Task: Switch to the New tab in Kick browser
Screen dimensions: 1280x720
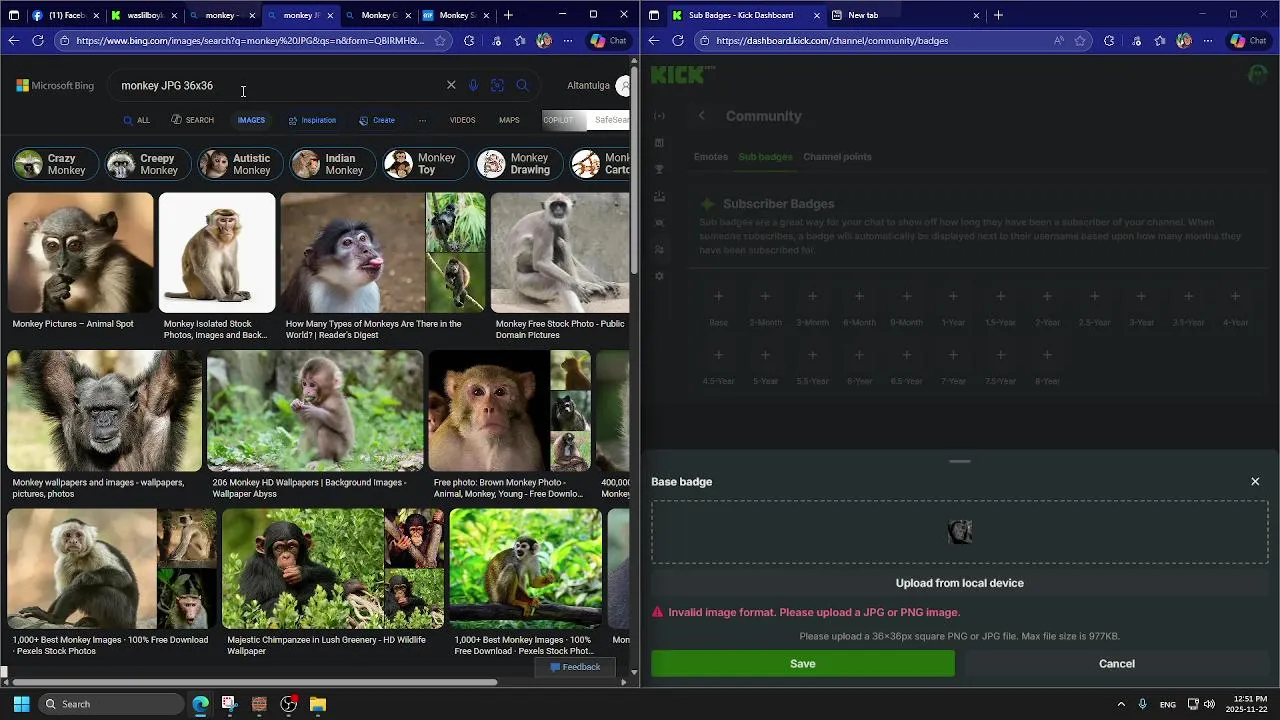Action: (x=905, y=15)
